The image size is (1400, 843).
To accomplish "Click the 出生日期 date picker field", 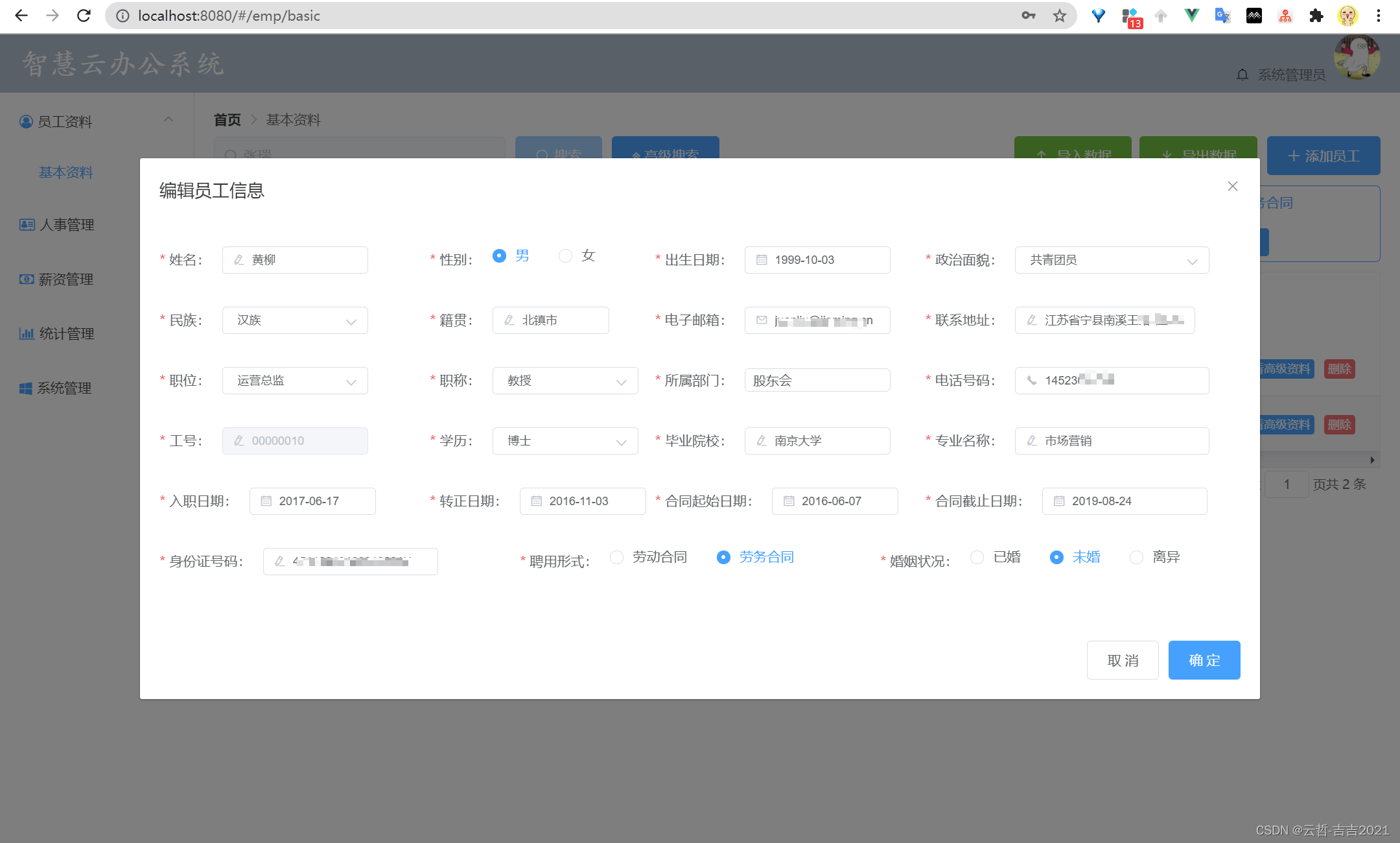I will (x=817, y=260).
